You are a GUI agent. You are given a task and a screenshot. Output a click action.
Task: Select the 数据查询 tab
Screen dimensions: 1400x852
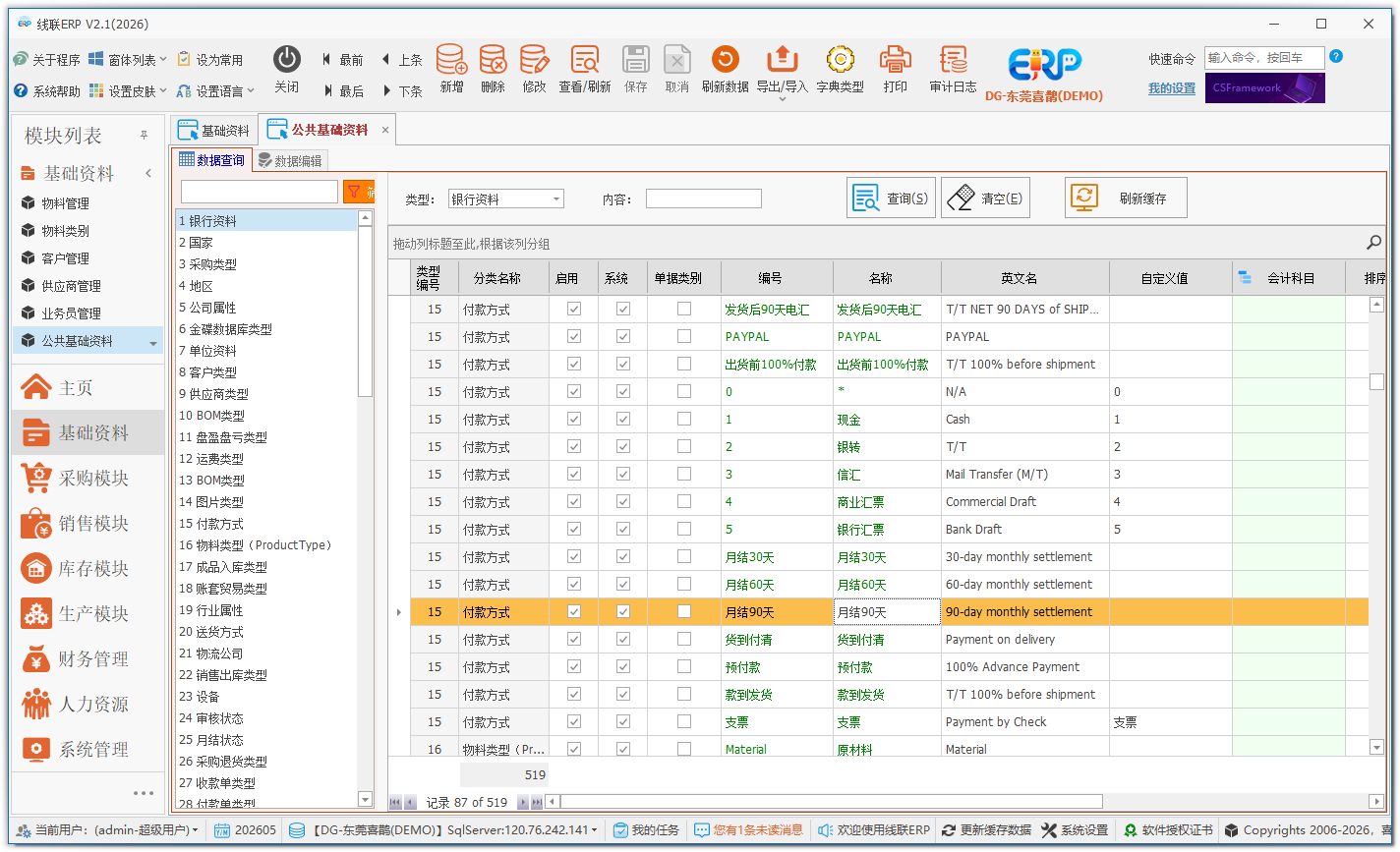click(x=211, y=160)
